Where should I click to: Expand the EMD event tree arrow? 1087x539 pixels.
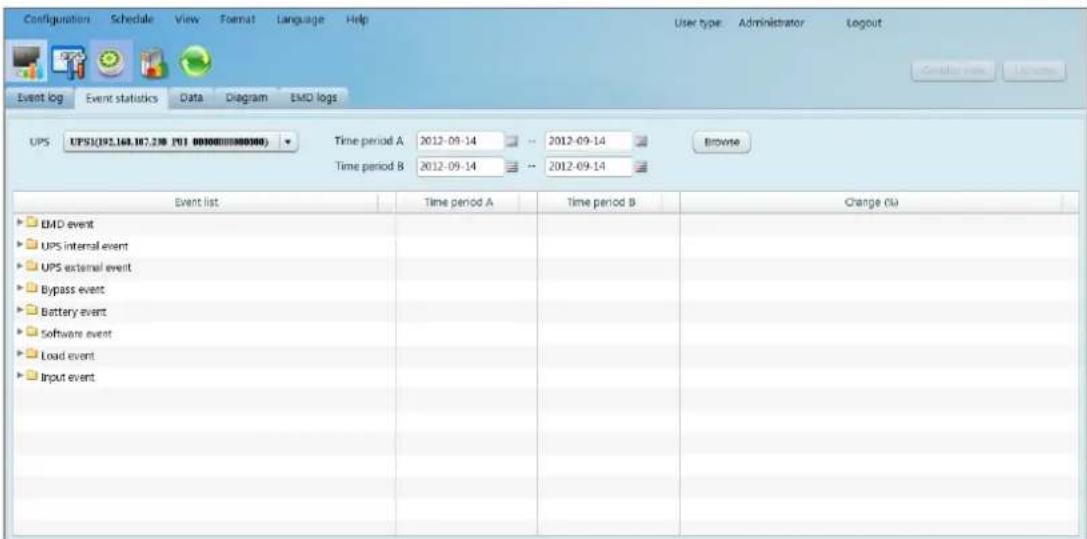(19, 223)
